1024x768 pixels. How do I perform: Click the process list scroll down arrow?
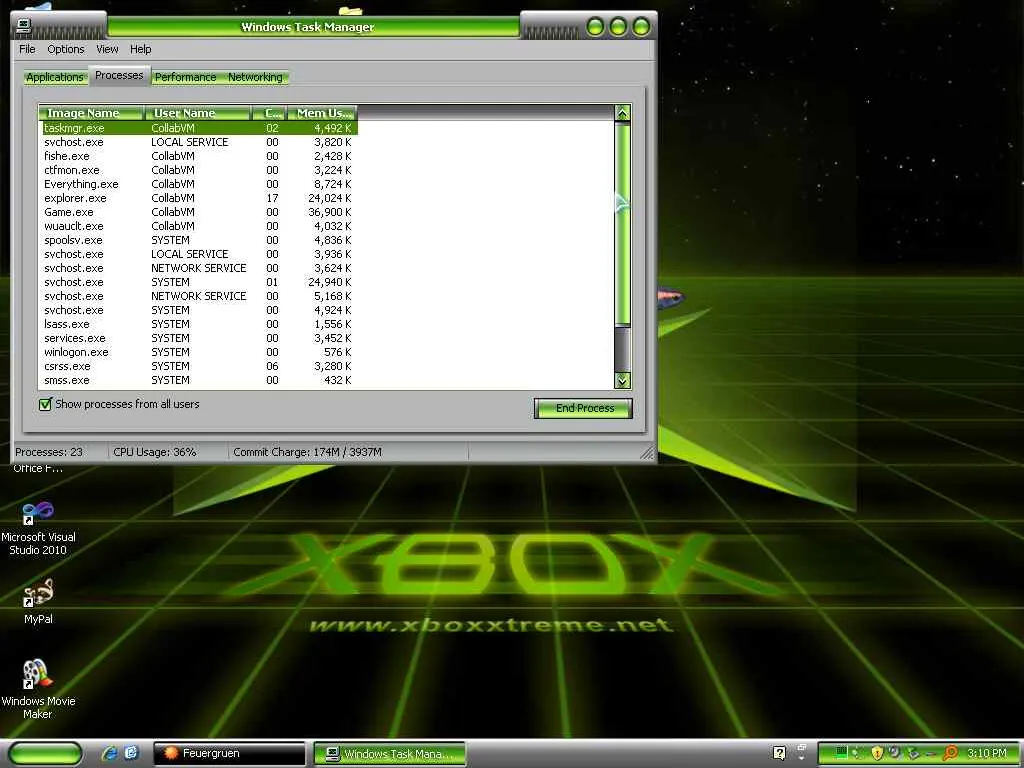tap(622, 380)
